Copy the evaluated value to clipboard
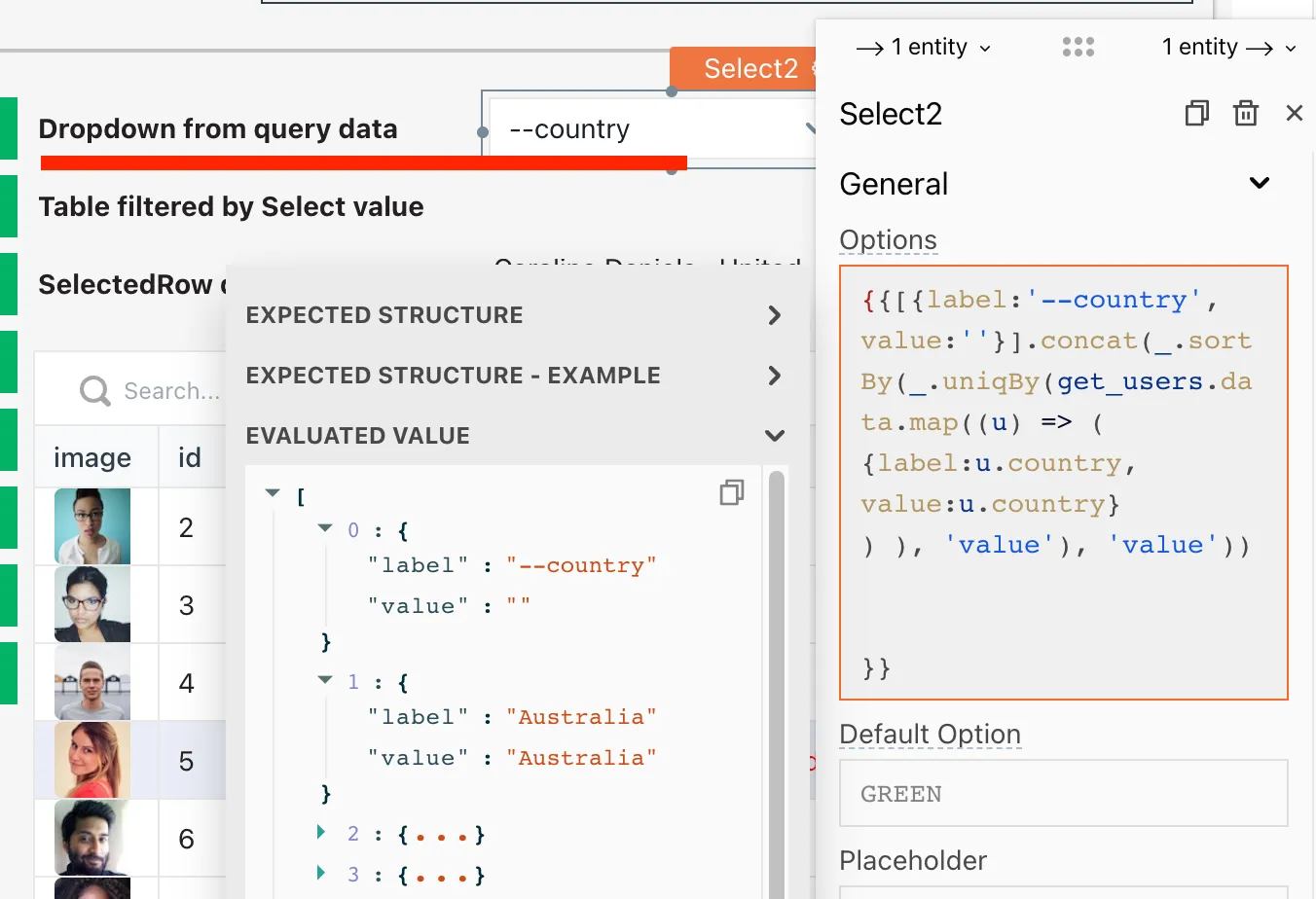Screen dimensions: 1316x899 tap(731, 493)
